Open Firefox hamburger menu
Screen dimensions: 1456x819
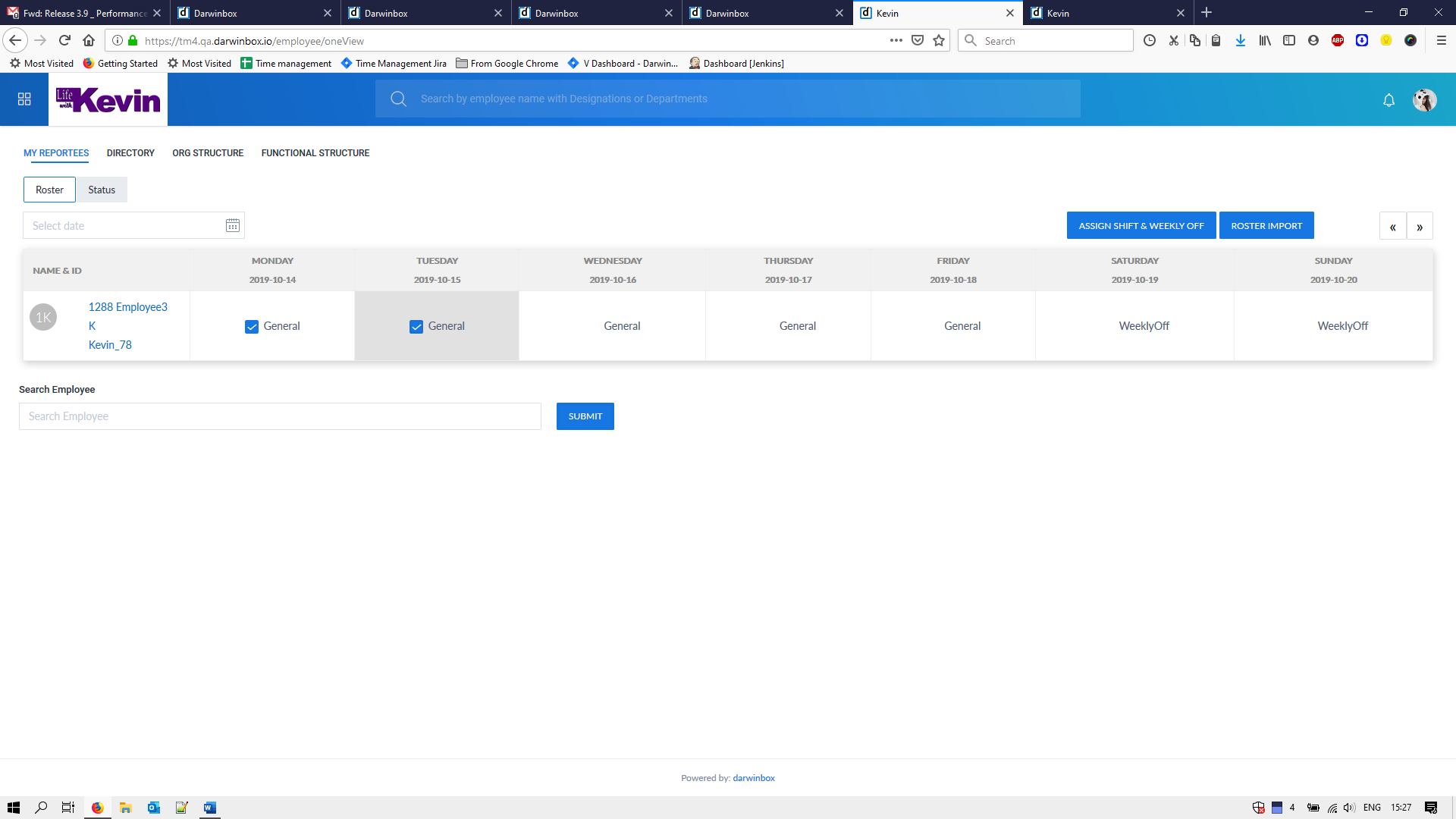coord(1441,41)
